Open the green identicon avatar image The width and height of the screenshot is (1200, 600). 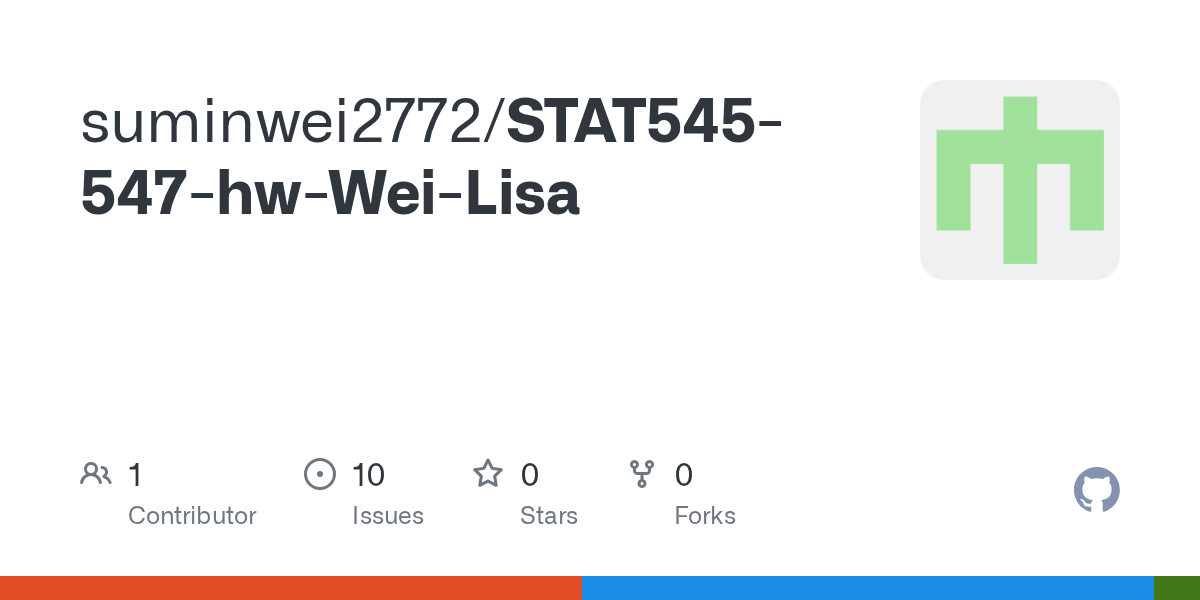1019,180
